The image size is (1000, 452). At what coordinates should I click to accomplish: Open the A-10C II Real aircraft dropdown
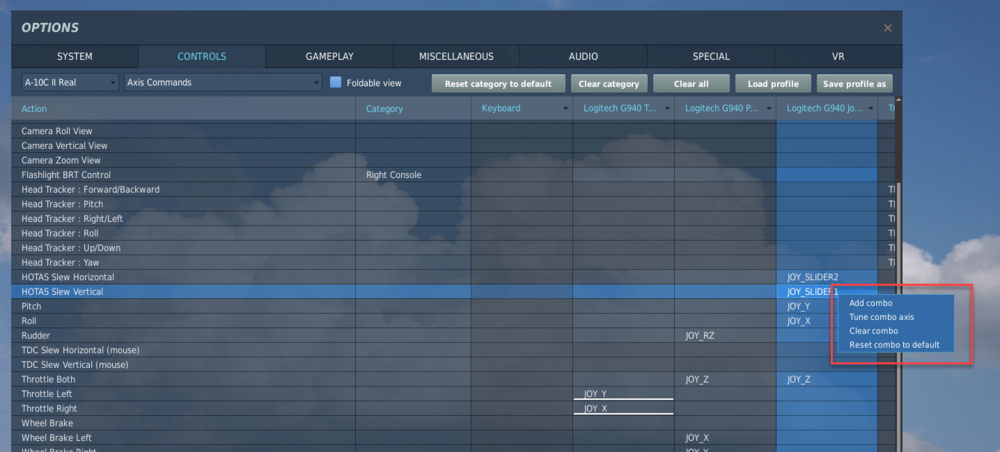coord(70,82)
